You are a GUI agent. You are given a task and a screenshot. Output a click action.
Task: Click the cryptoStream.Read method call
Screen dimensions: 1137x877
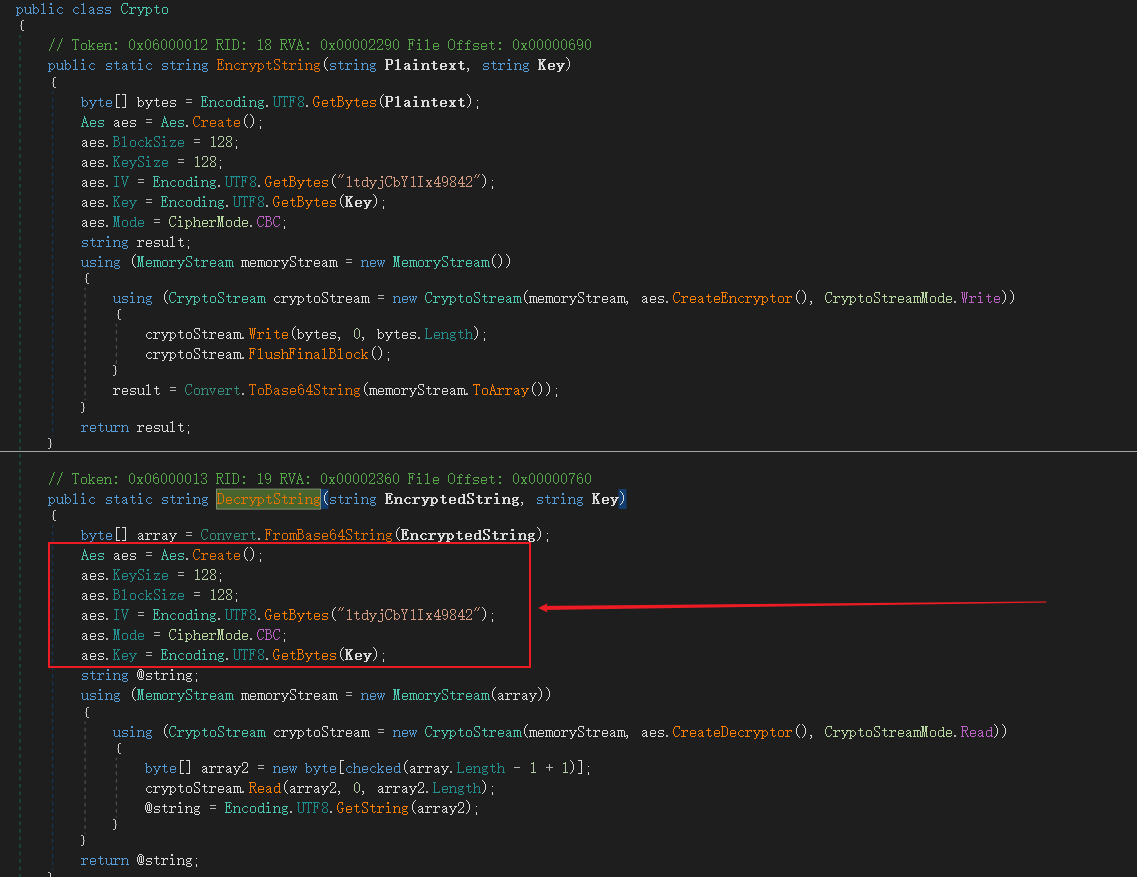[264, 788]
